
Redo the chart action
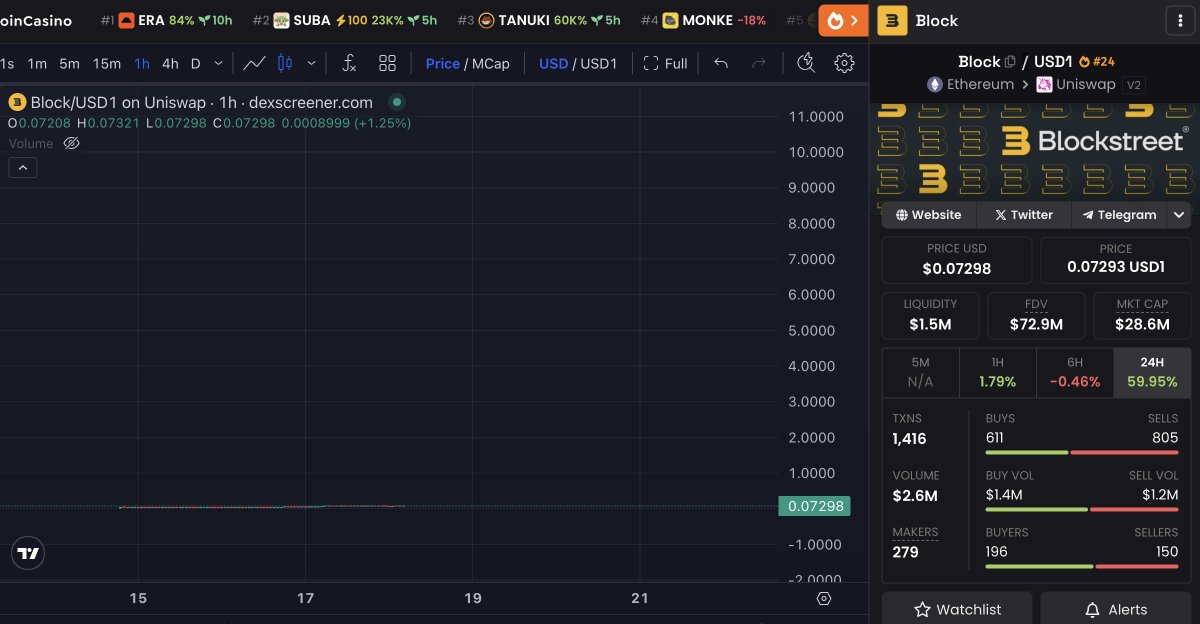(x=759, y=63)
